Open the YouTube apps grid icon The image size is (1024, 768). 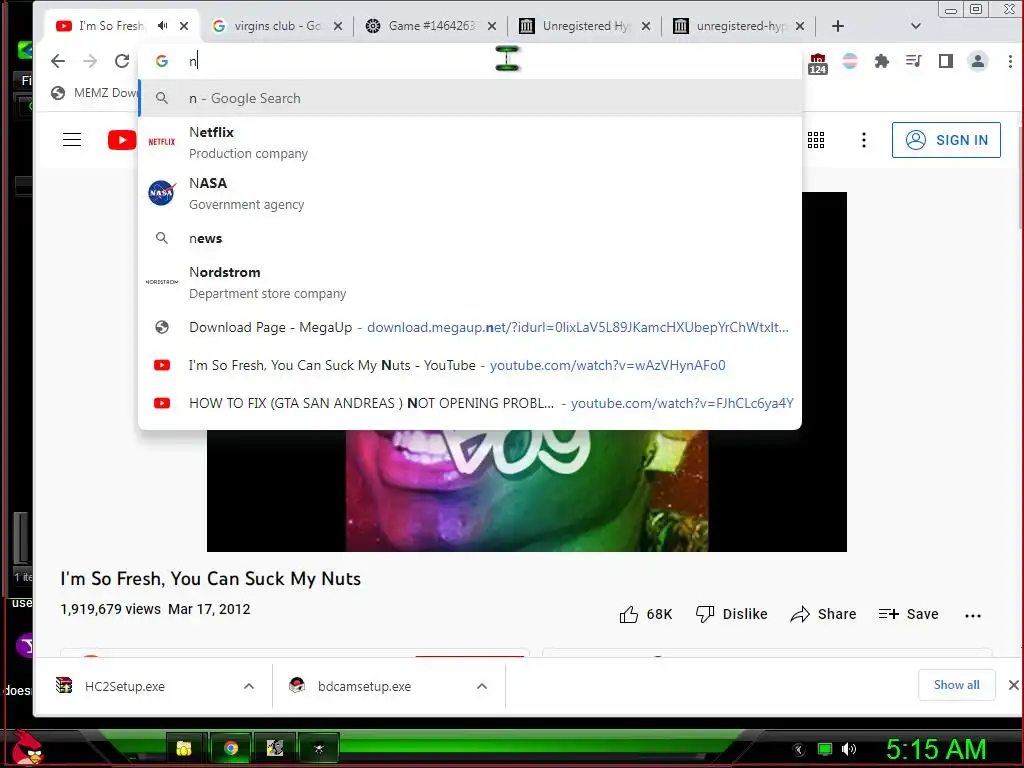(x=816, y=140)
